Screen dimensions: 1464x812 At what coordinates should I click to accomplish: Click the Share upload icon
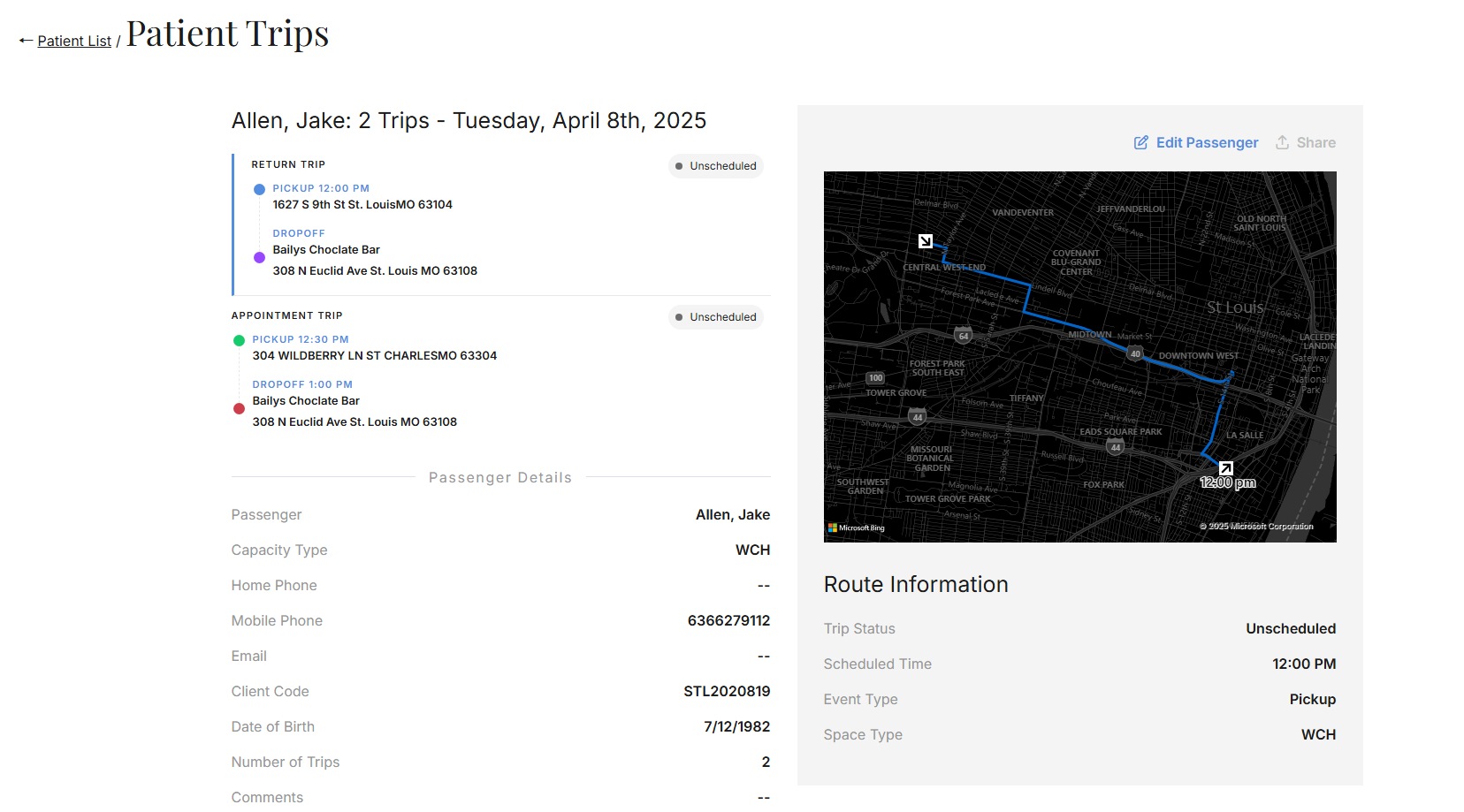[x=1282, y=142]
